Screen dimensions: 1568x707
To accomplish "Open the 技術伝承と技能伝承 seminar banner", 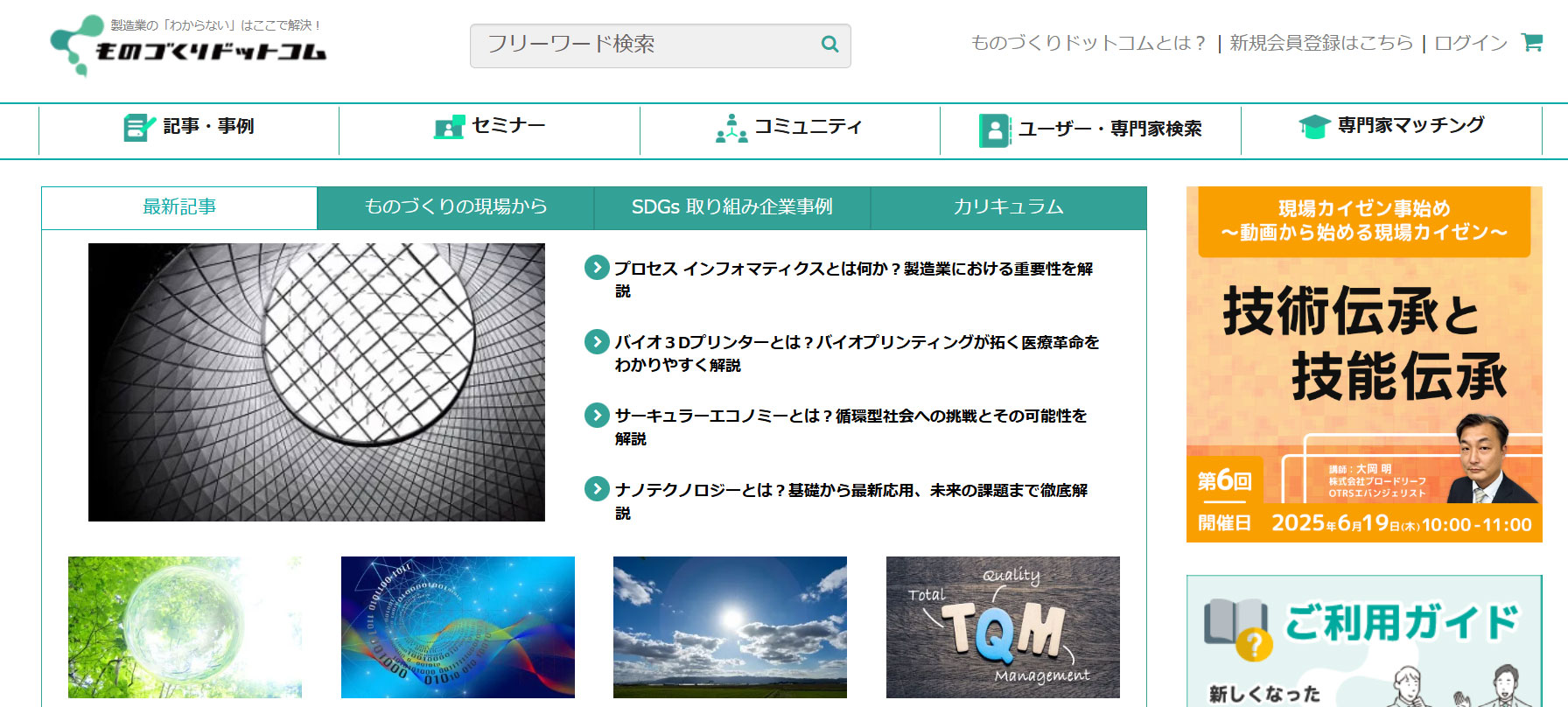I will [x=1363, y=364].
